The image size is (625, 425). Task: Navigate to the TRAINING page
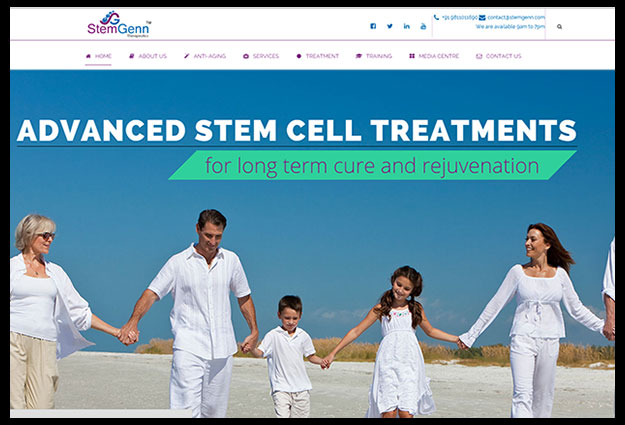click(374, 56)
